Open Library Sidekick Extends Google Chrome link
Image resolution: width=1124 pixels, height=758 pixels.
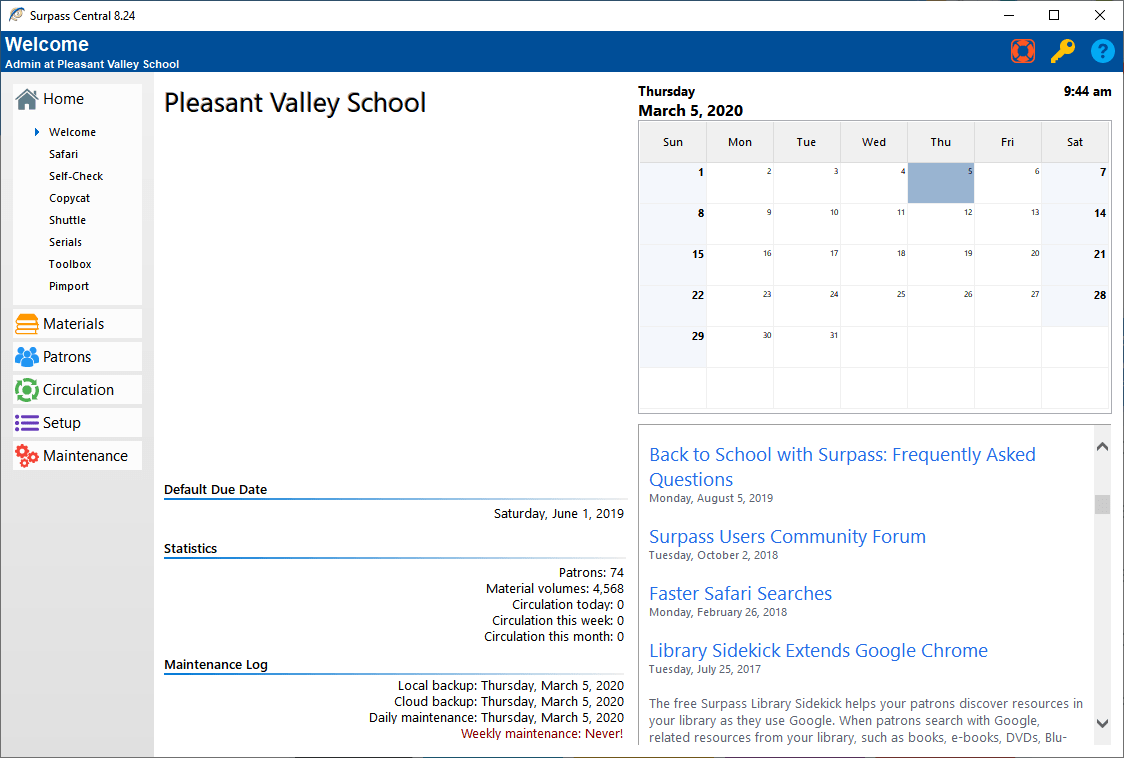coord(818,650)
